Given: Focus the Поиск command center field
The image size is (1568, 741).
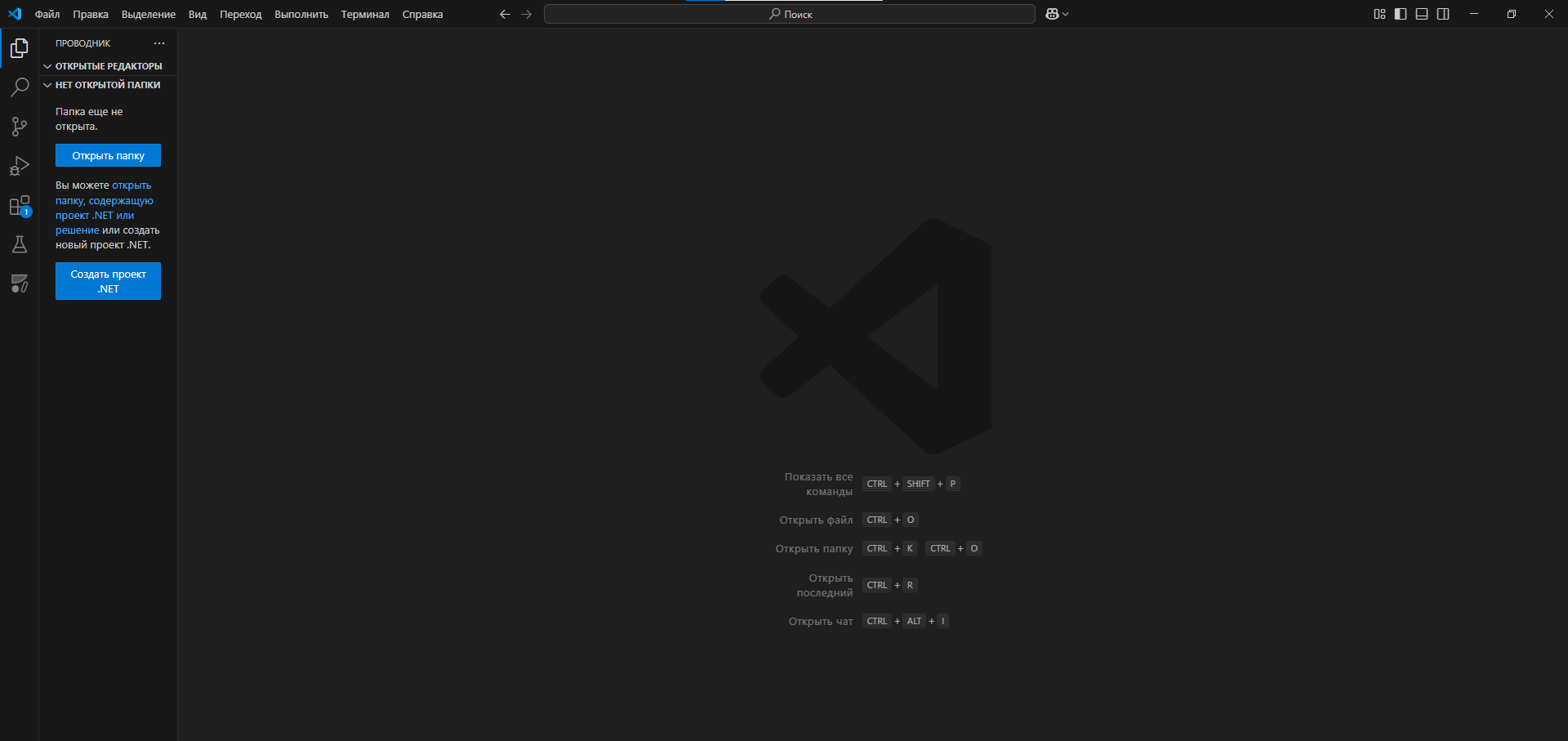Looking at the screenshot, I should pos(790,14).
